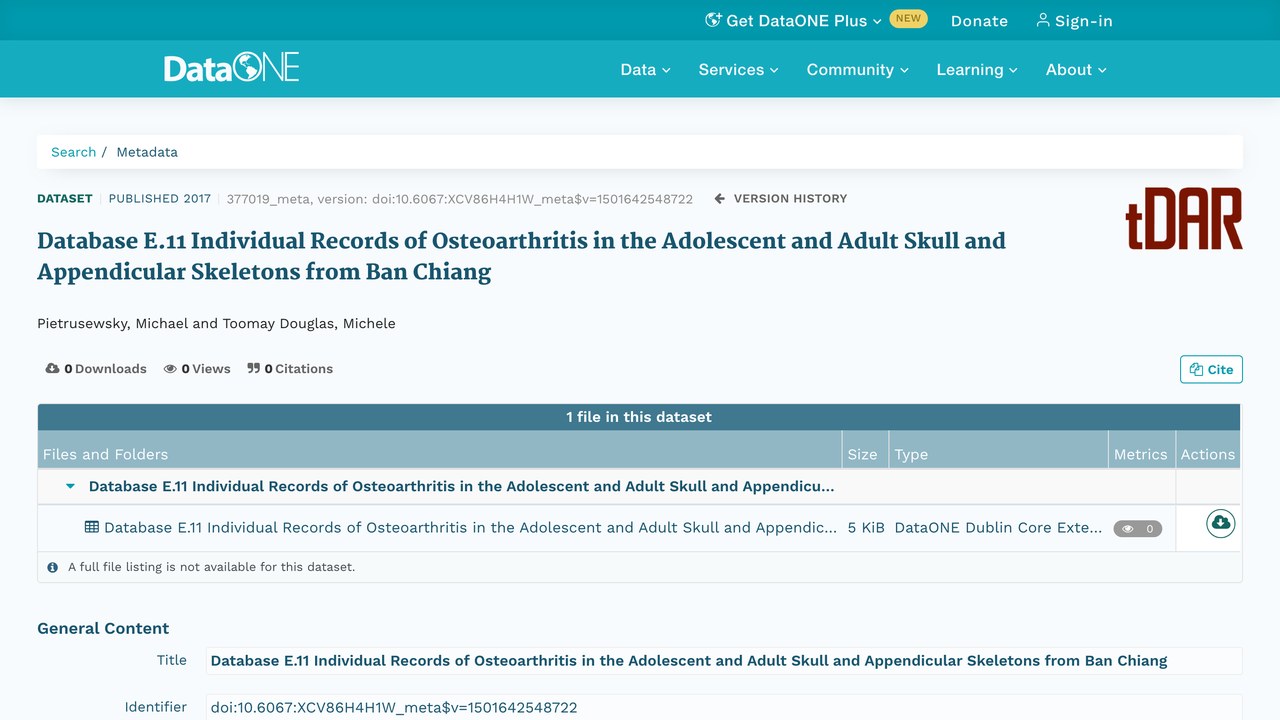Click the NEW badge
Image resolution: width=1280 pixels, height=720 pixels.
pos(908,19)
